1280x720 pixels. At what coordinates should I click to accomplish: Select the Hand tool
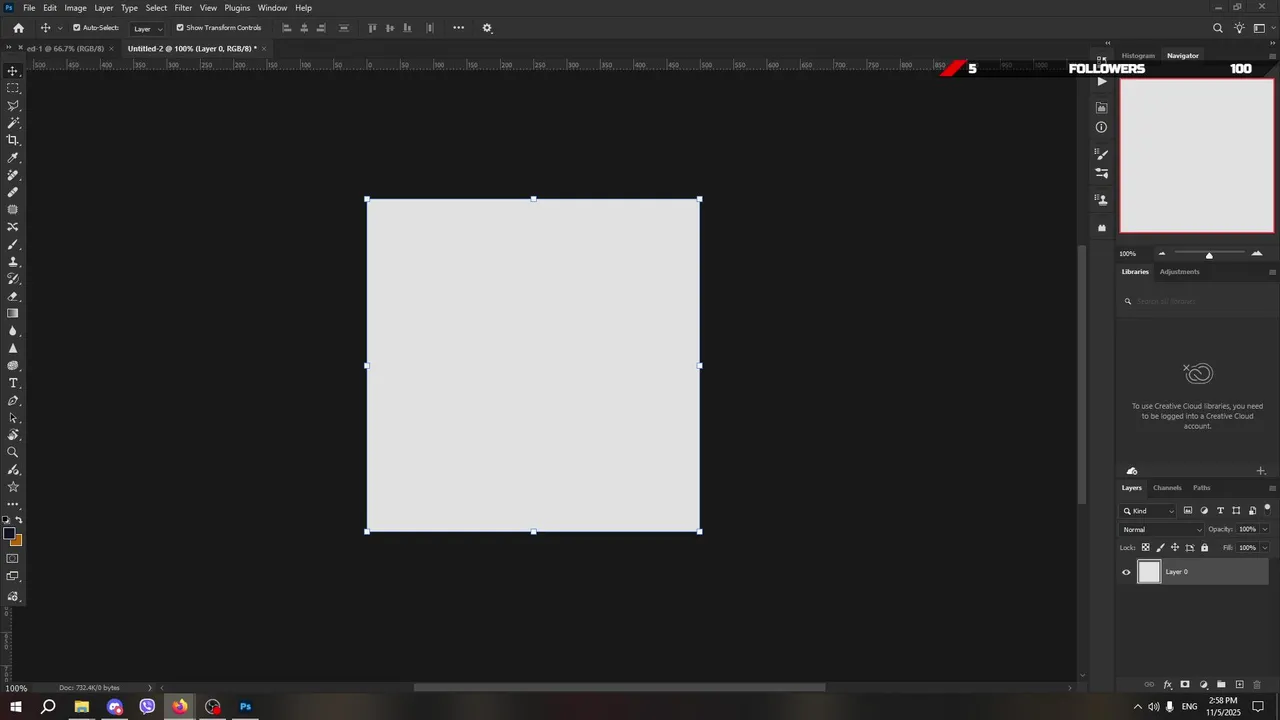coord(13,435)
